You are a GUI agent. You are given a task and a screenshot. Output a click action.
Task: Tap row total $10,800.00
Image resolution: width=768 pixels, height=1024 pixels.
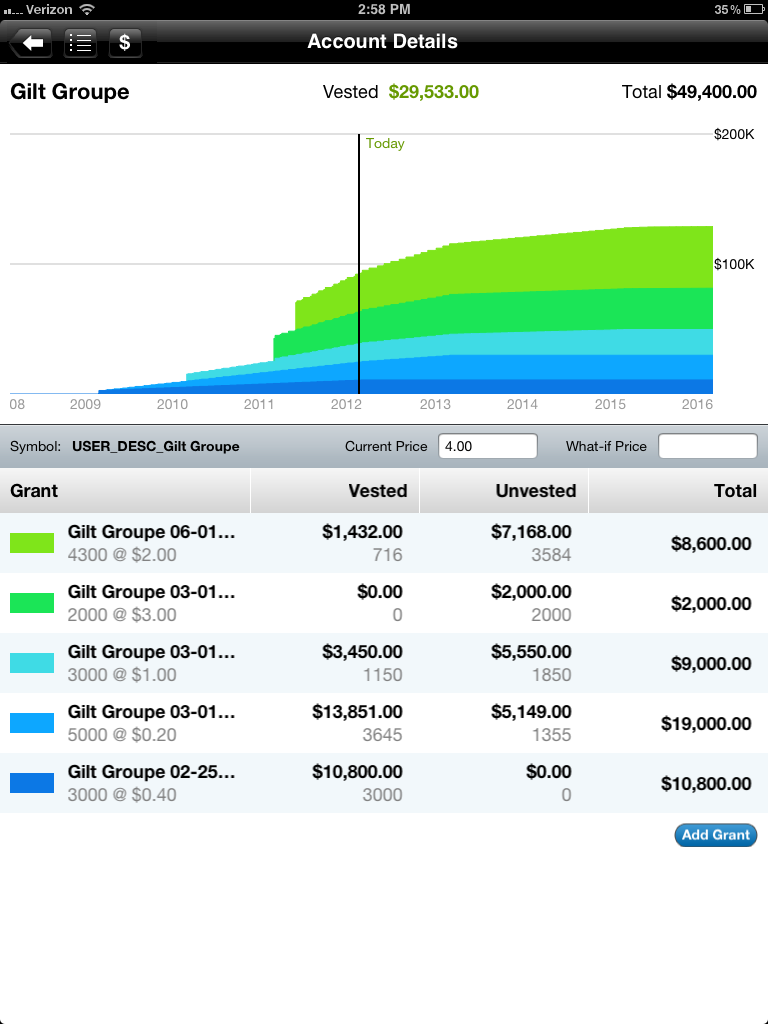(x=706, y=784)
